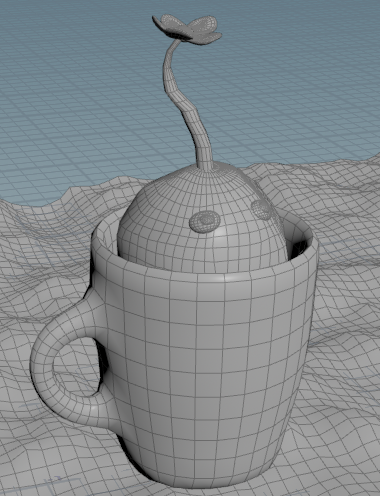380x496 pixels.
Task: Click the curved stem above the egg
Action: point(187,103)
